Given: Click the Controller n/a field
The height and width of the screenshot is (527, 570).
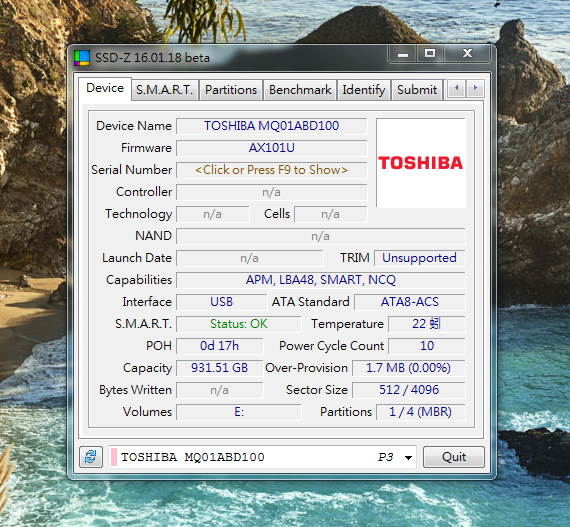Looking at the screenshot, I should point(272,192).
